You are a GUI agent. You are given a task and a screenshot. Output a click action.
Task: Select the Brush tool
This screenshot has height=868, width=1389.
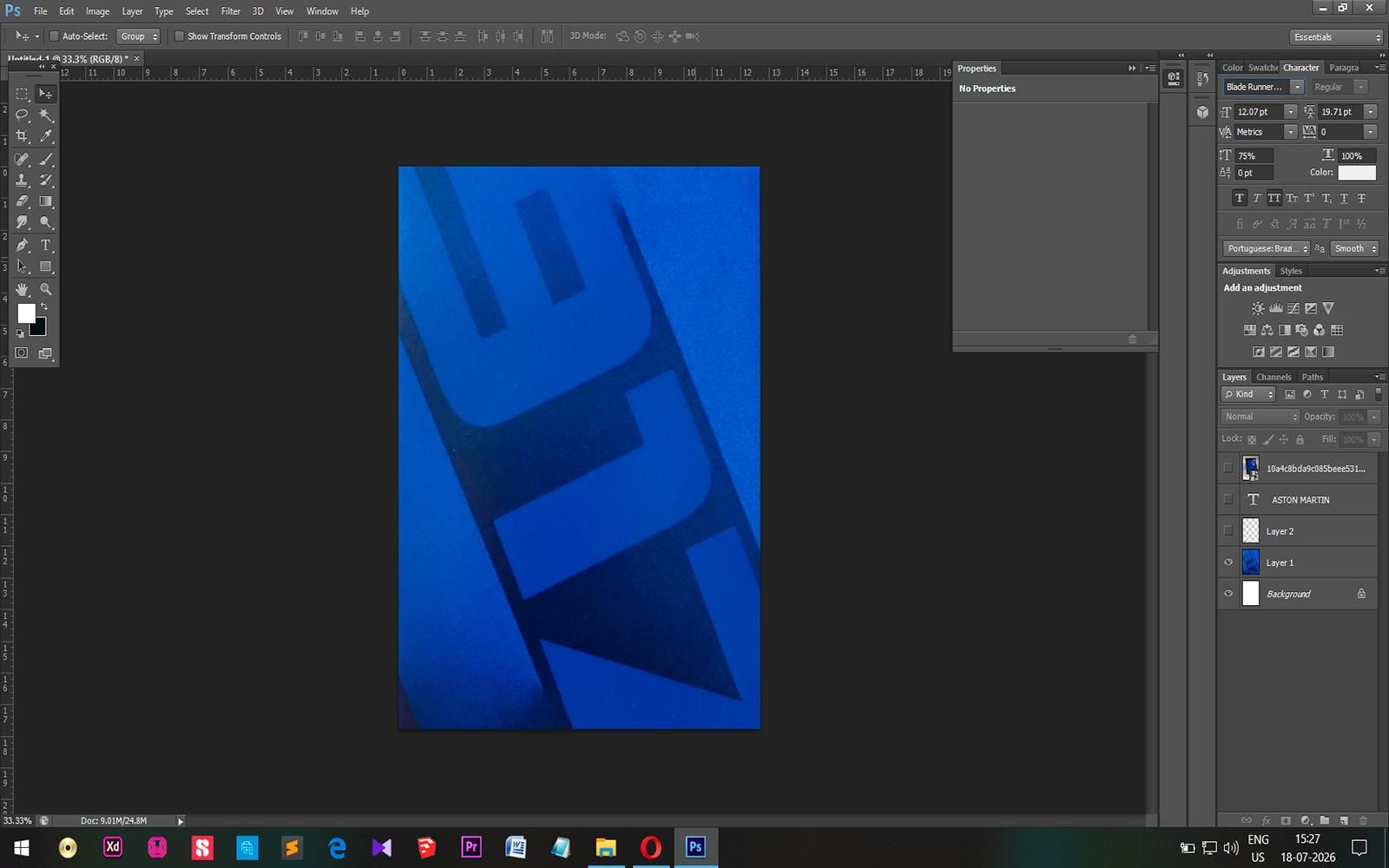coord(46,159)
